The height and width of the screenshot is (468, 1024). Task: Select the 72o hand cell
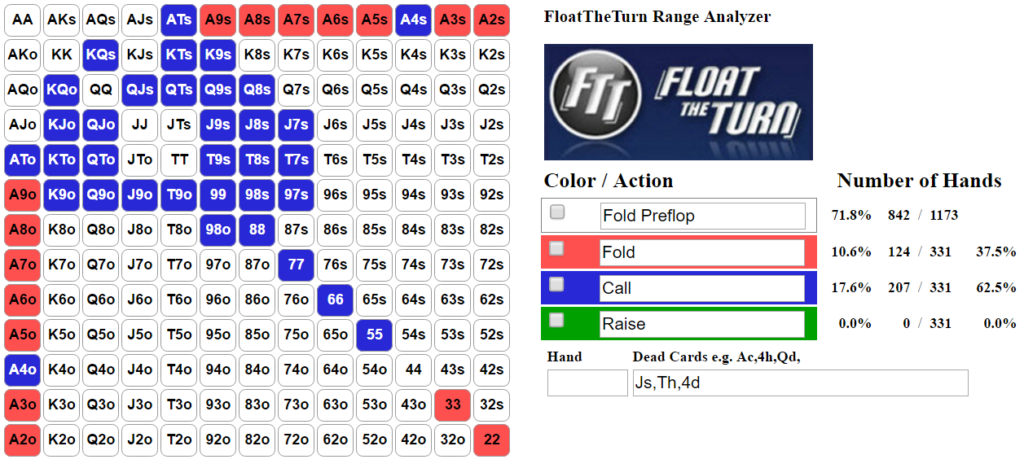click(x=296, y=439)
